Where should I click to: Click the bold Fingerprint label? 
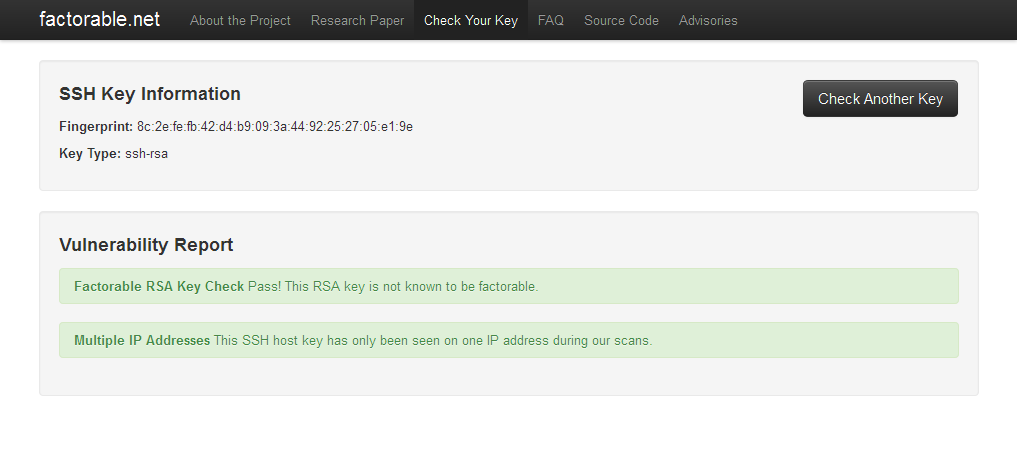pos(96,127)
